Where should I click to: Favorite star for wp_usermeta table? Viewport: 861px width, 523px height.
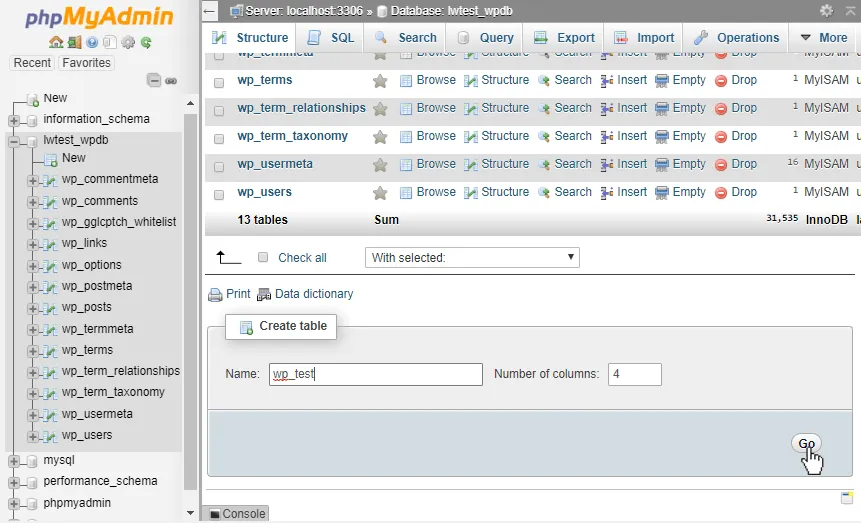coord(380,165)
